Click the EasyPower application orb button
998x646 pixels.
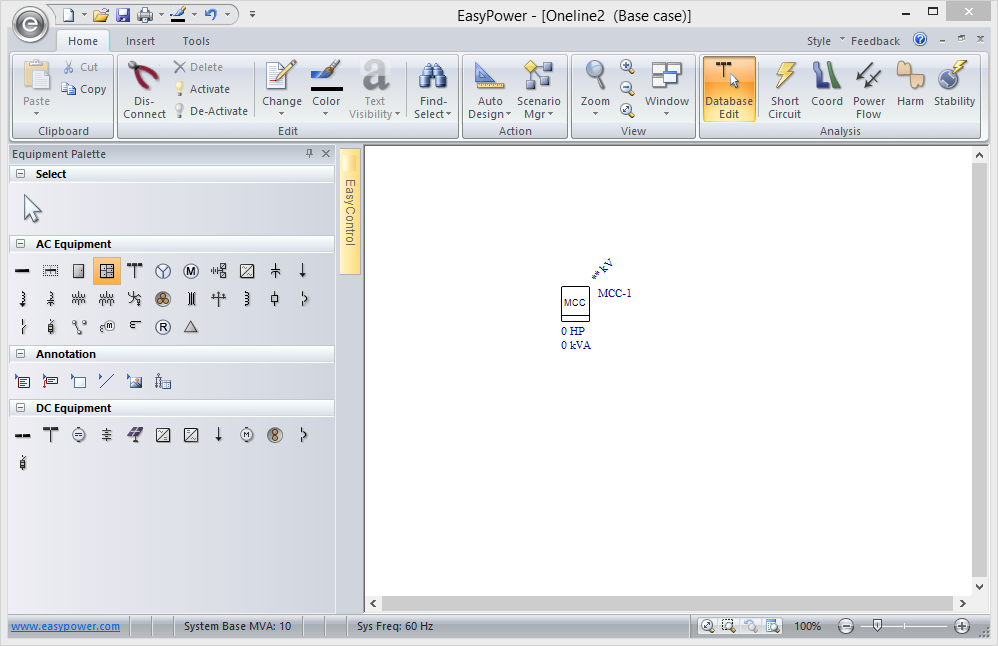point(30,25)
